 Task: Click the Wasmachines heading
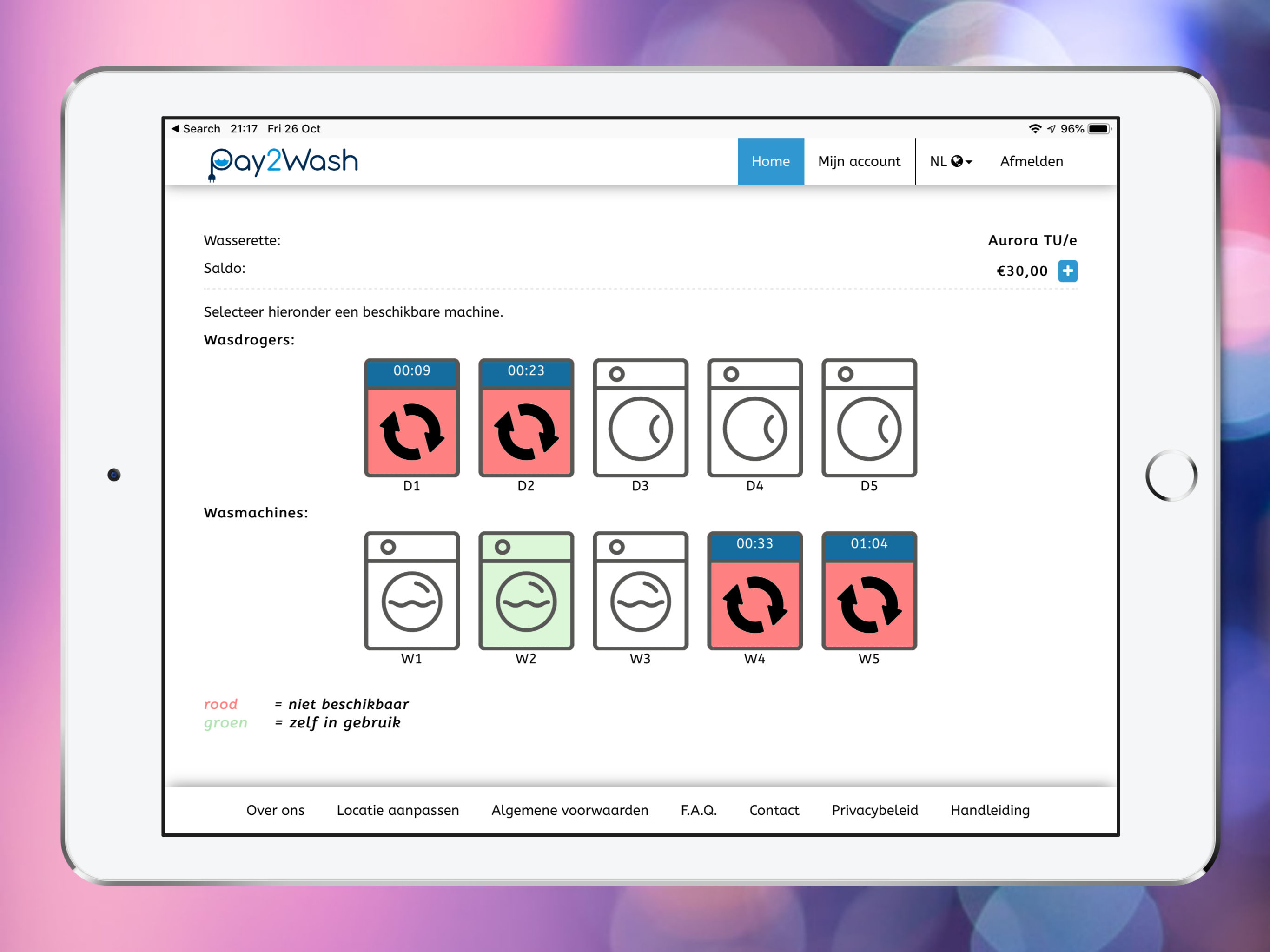pyautogui.click(x=256, y=513)
